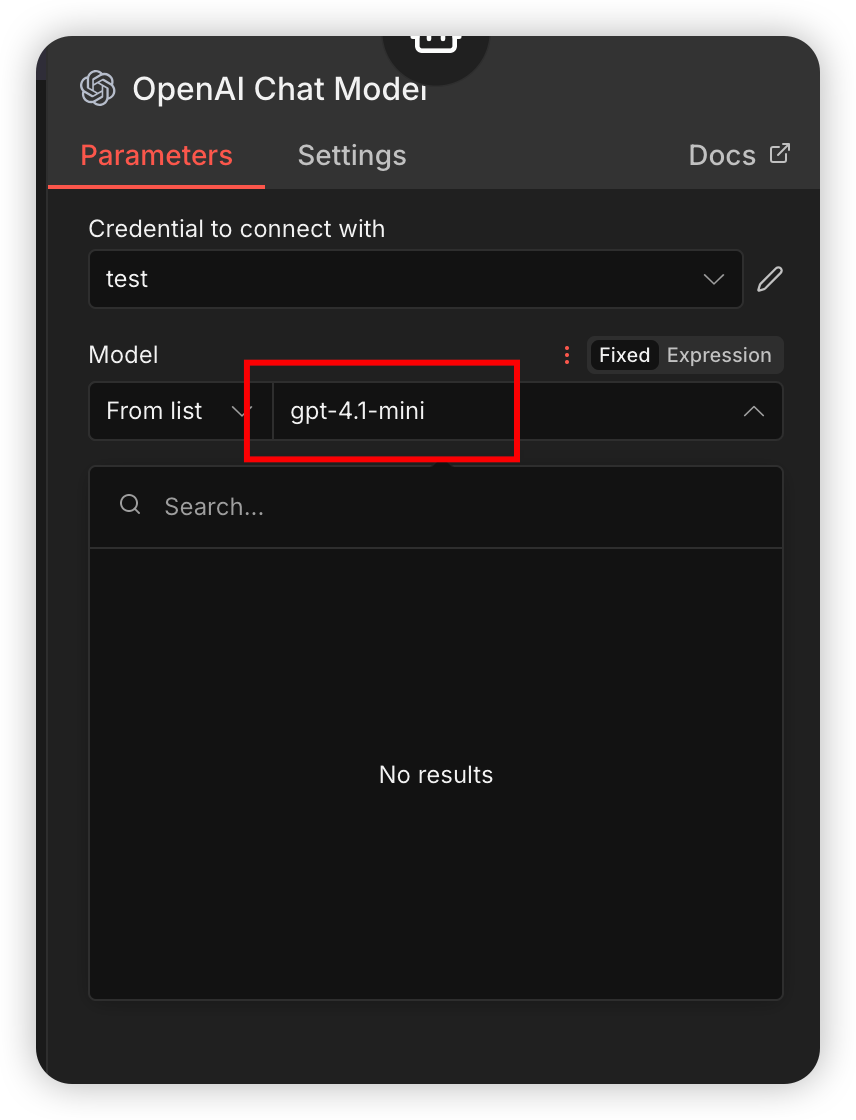Click the 'Credential to connect with' label
Screen dimensions: 856x1120
coord(237,229)
